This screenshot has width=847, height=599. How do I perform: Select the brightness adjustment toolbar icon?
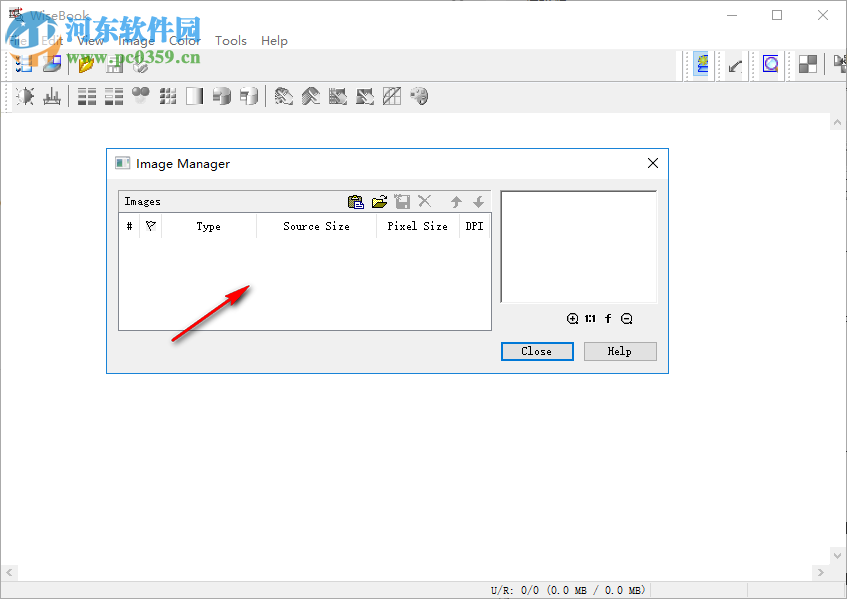(24, 96)
